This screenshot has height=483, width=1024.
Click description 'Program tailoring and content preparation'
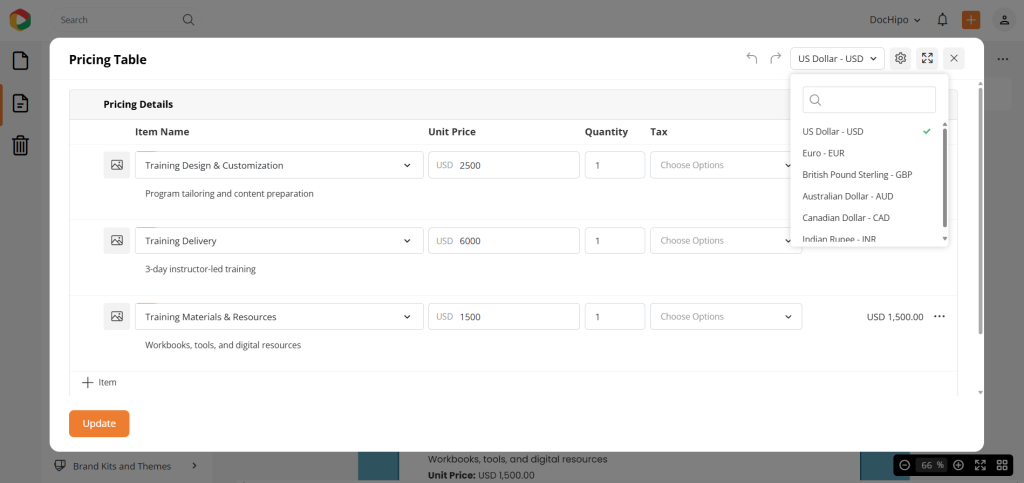229,193
